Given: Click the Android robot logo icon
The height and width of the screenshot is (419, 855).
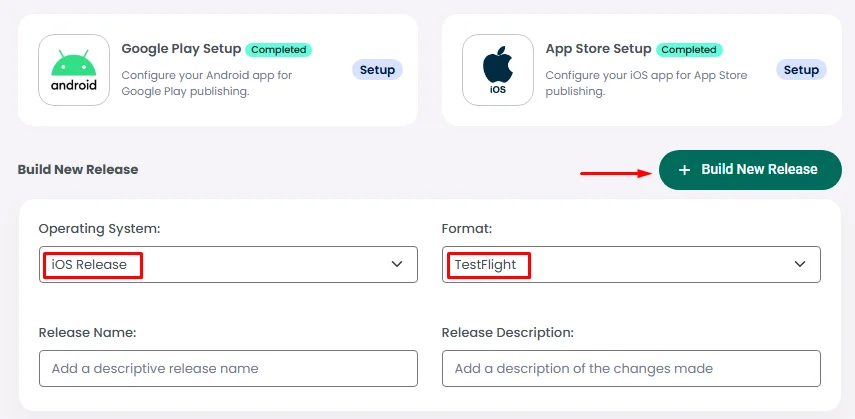Looking at the screenshot, I should point(74,70).
